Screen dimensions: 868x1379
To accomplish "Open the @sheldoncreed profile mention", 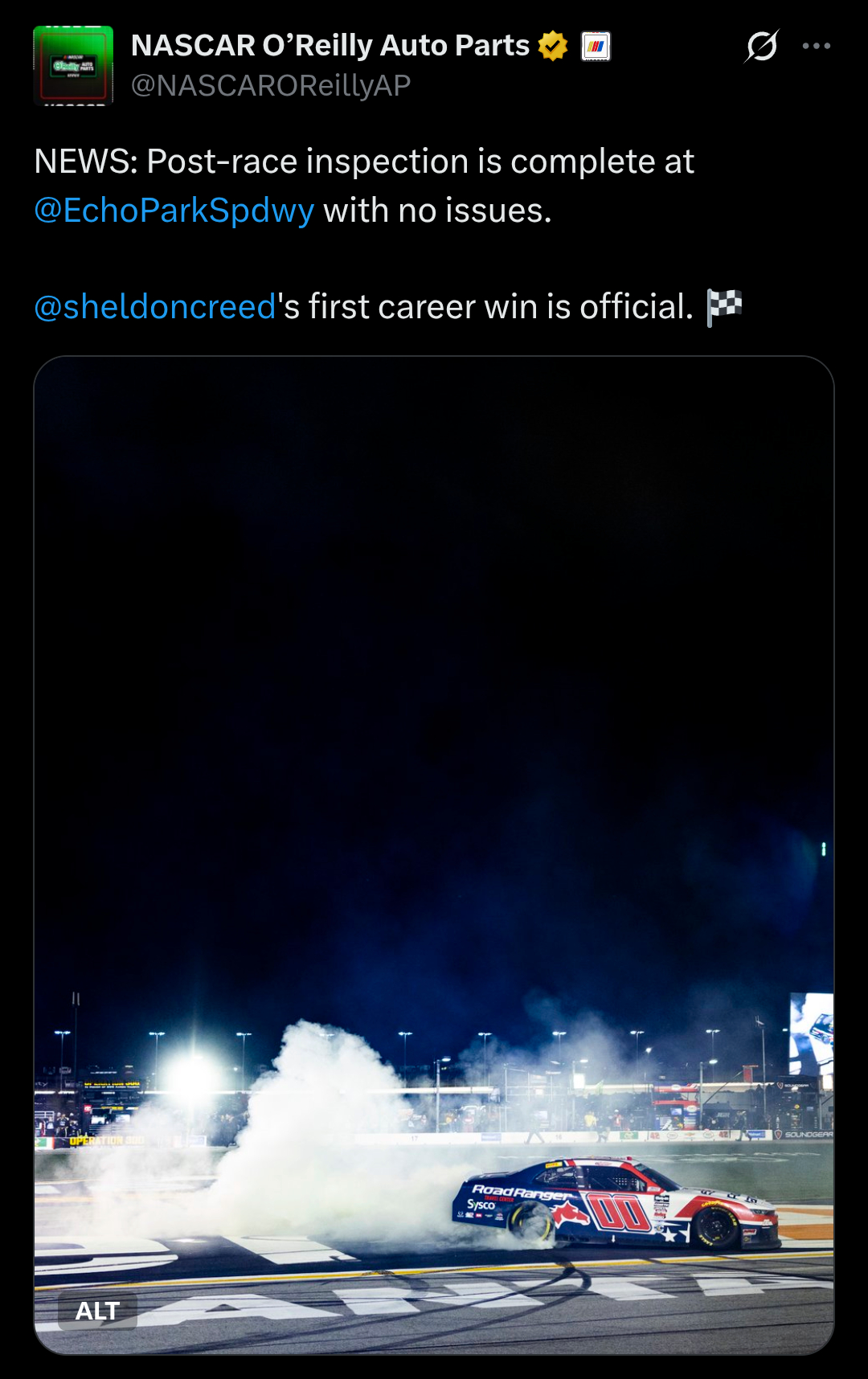I will [x=155, y=307].
